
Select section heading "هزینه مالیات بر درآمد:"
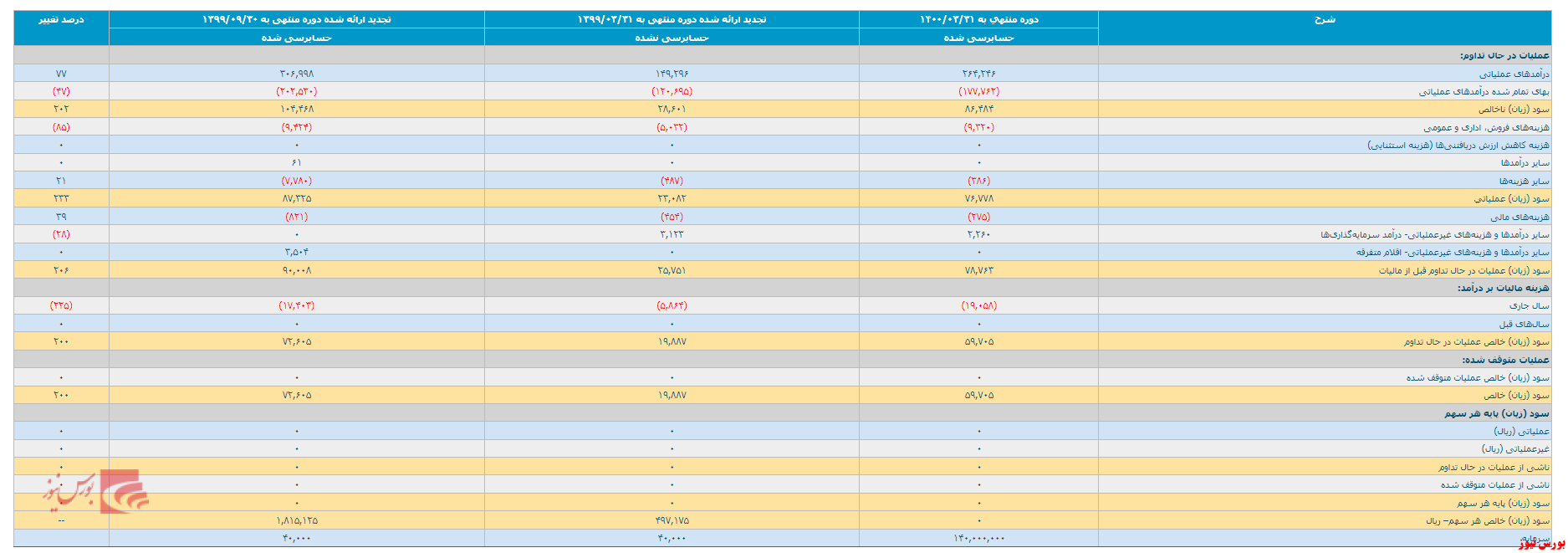1504,288
